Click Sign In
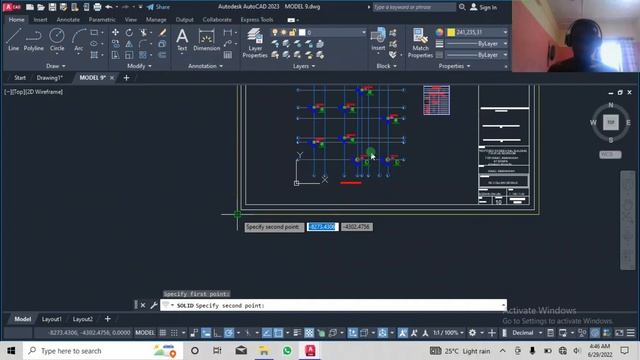 [x=484, y=7]
